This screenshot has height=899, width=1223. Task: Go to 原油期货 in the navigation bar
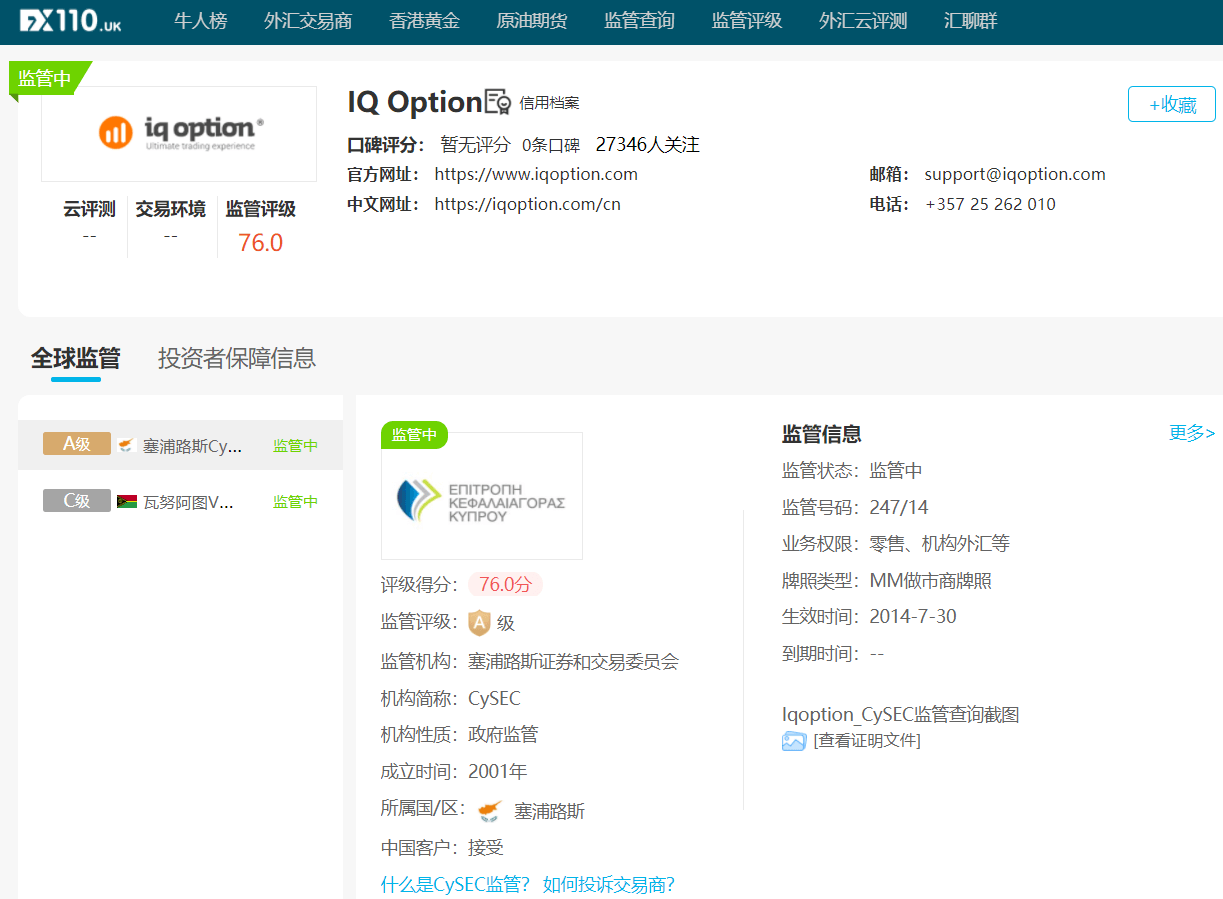click(532, 21)
